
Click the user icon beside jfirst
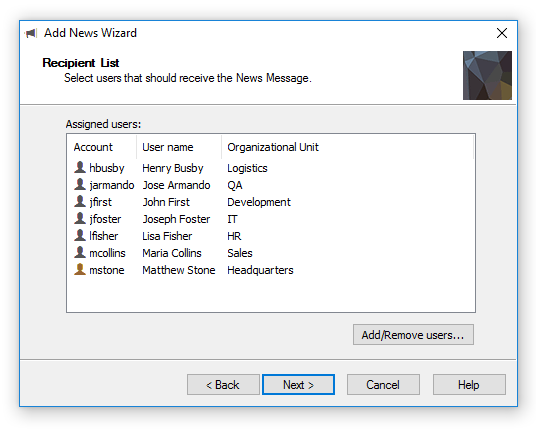[80, 201]
